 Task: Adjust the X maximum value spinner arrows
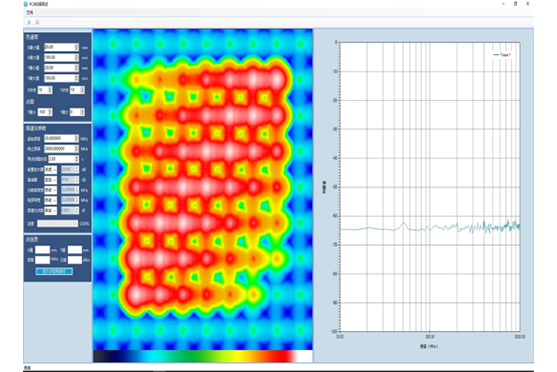(x=76, y=57)
